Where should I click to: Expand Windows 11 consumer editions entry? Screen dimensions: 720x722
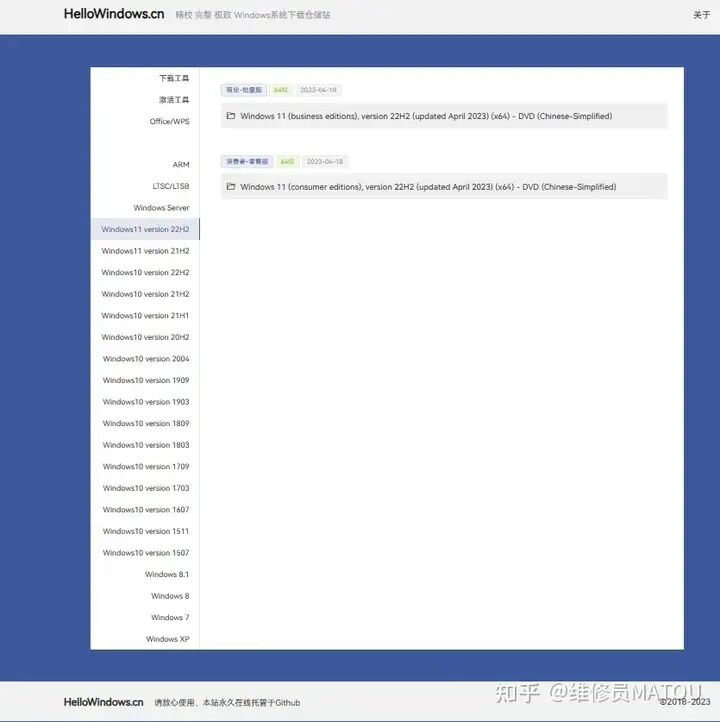point(428,187)
